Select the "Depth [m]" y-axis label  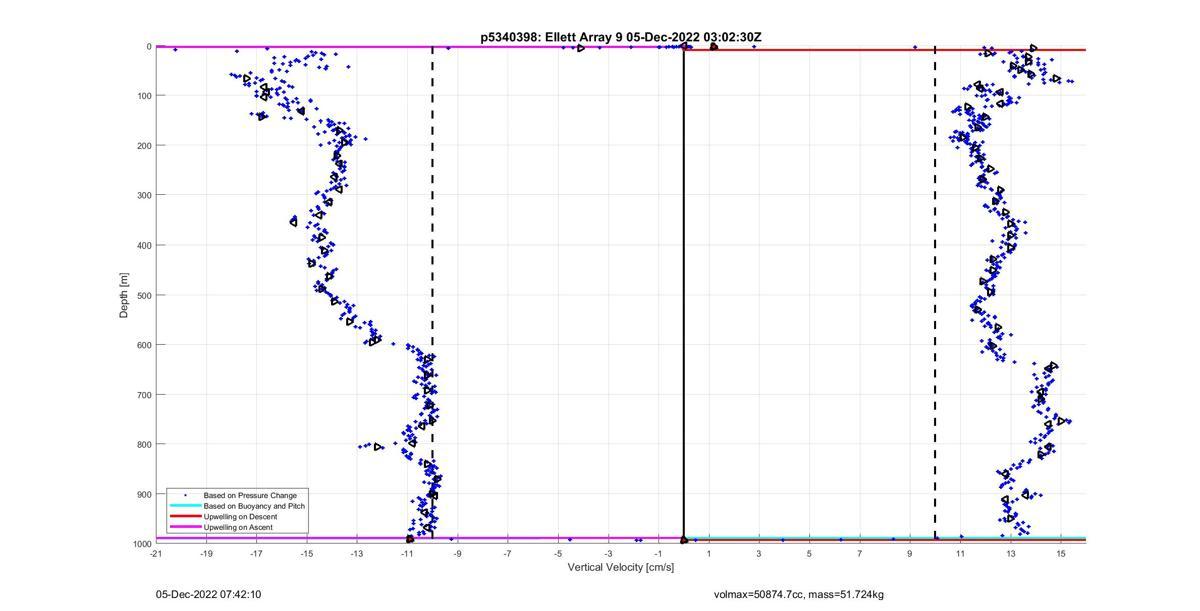124,295
